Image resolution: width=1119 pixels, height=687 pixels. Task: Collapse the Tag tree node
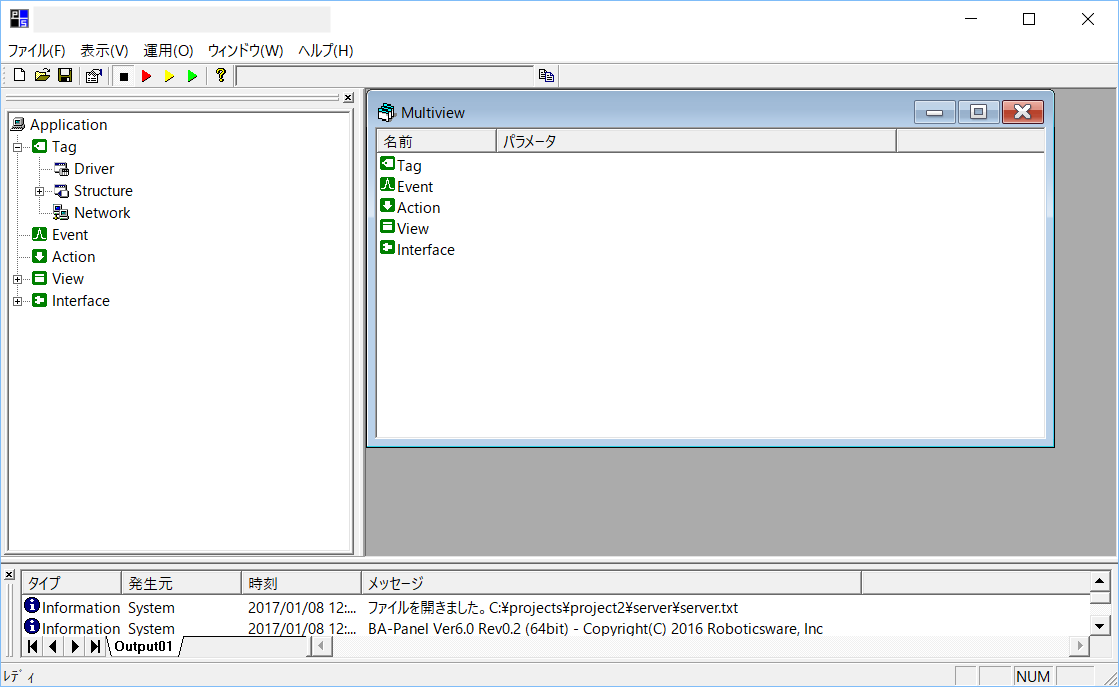pos(17,147)
